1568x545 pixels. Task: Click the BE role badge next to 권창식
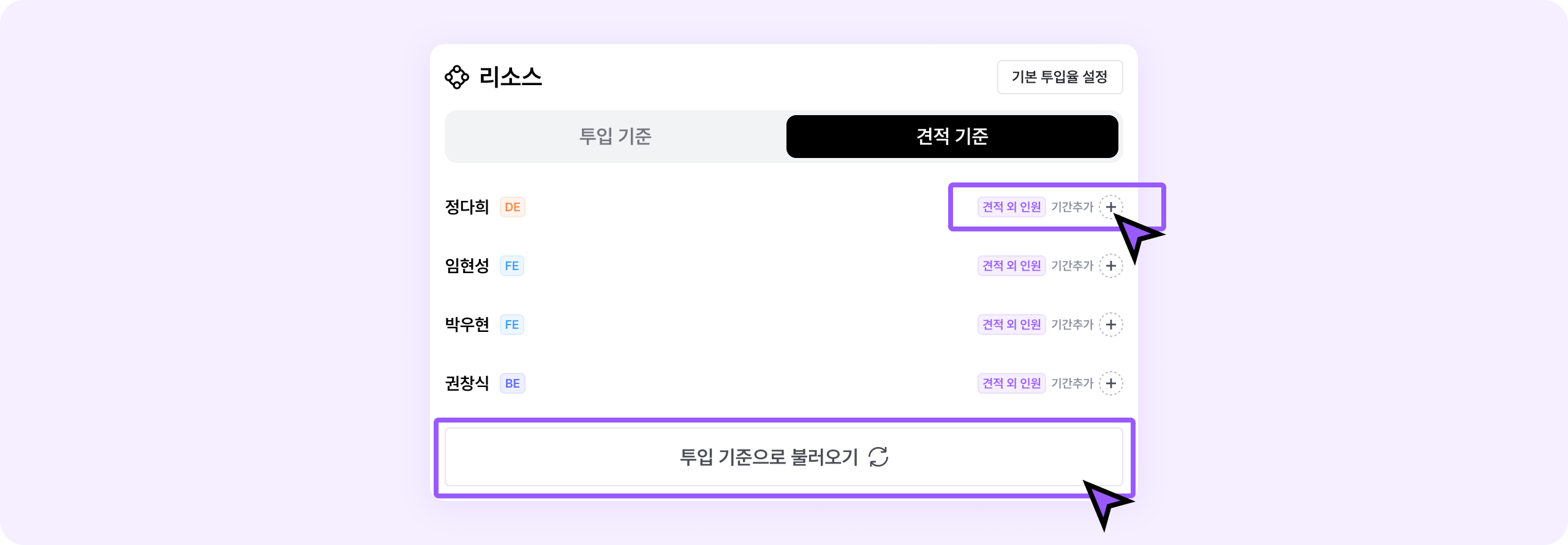coord(513,383)
